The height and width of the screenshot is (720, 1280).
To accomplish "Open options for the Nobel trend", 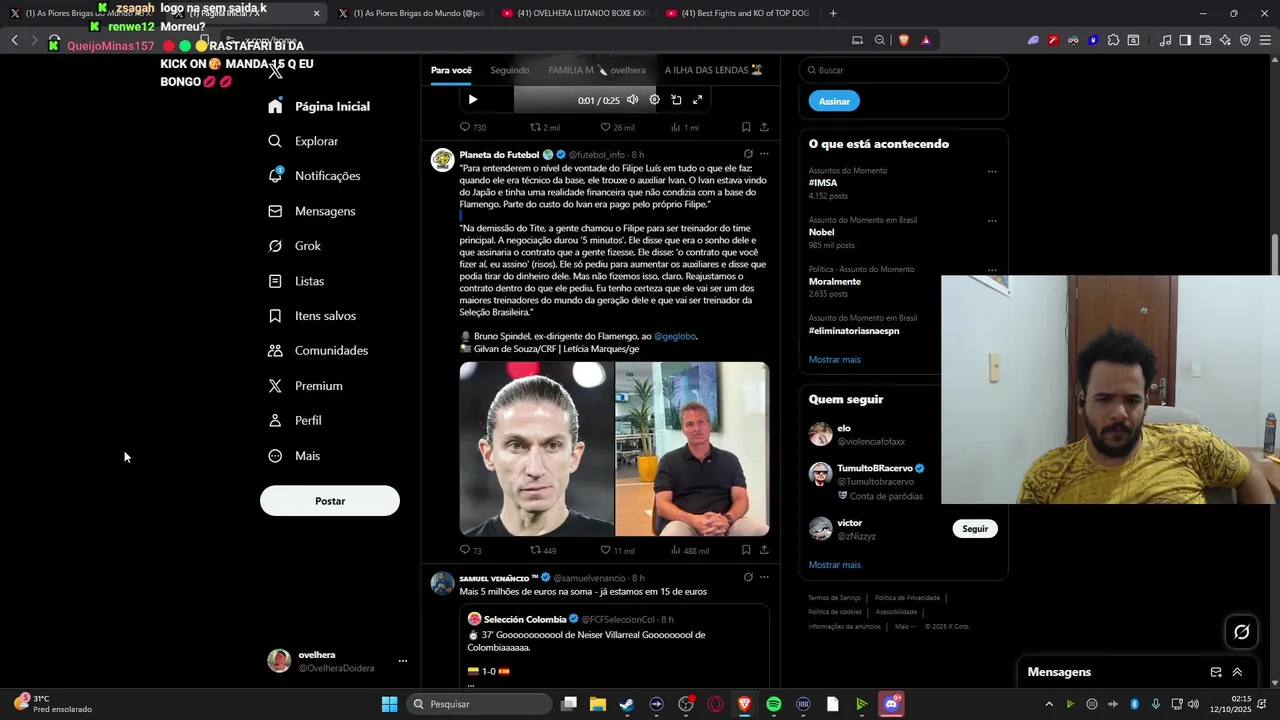I will (992, 220).
